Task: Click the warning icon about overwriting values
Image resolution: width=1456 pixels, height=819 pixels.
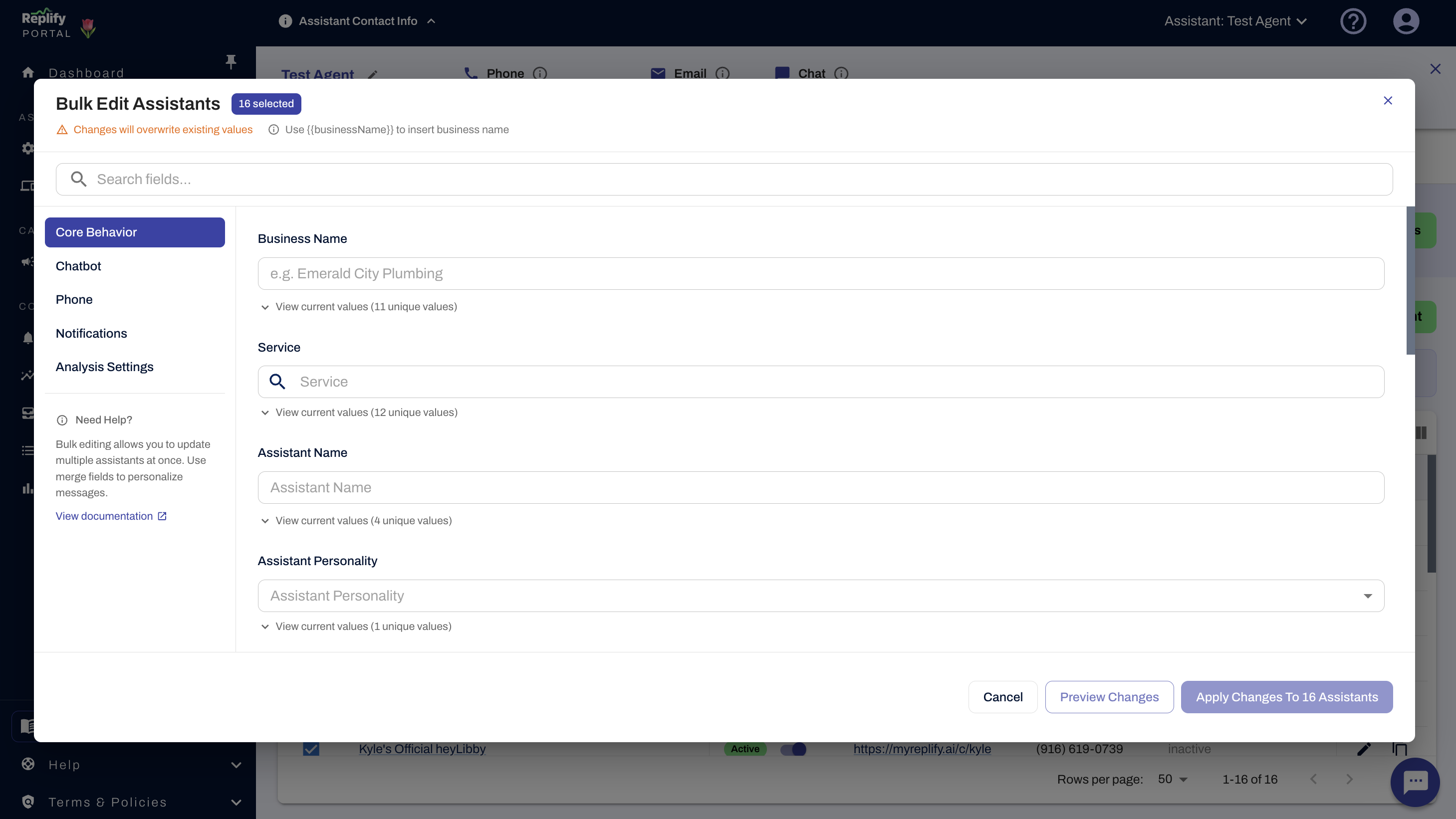Action: [61, 129]
